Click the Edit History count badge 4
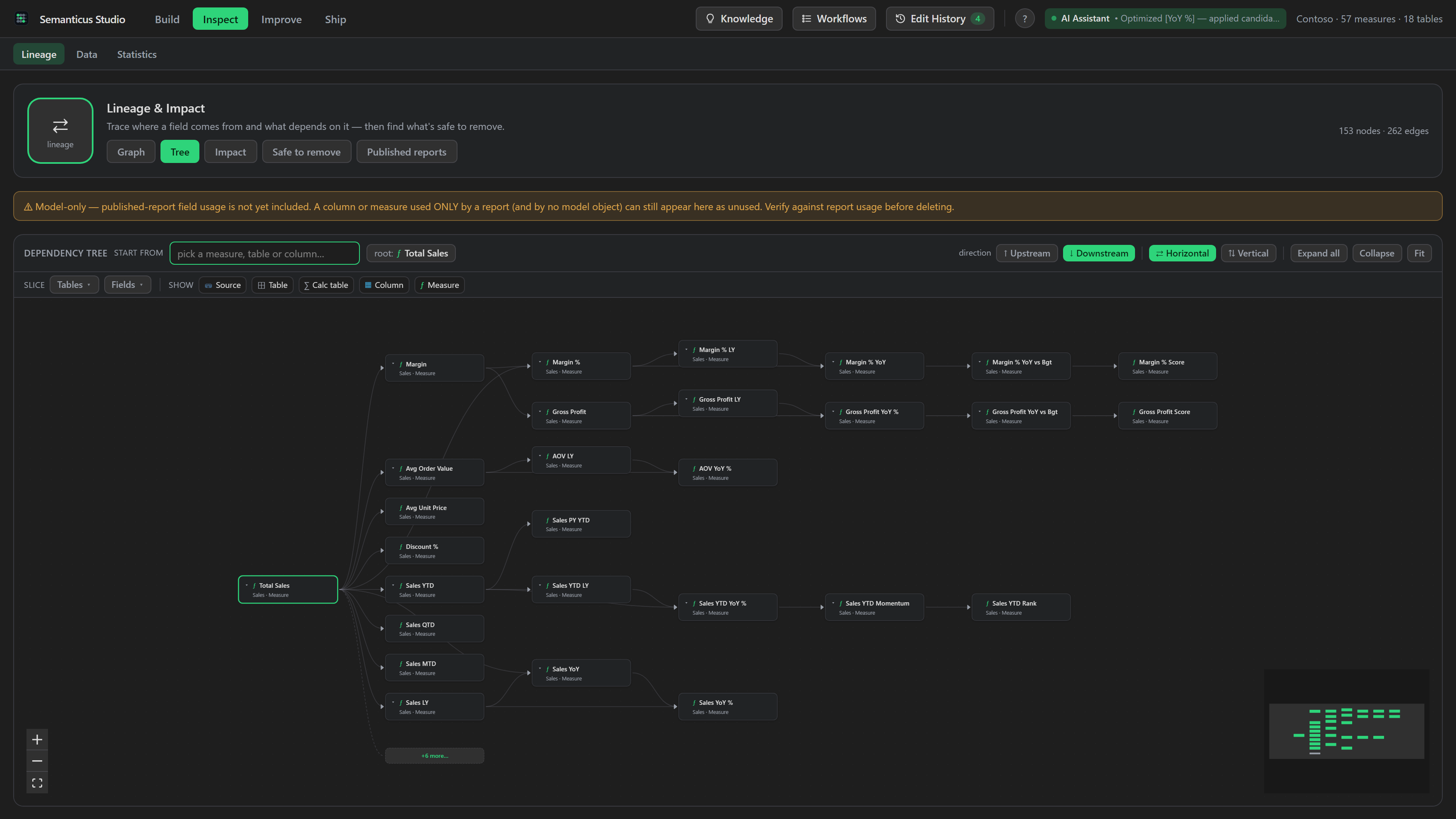 [x=977, y=19]
